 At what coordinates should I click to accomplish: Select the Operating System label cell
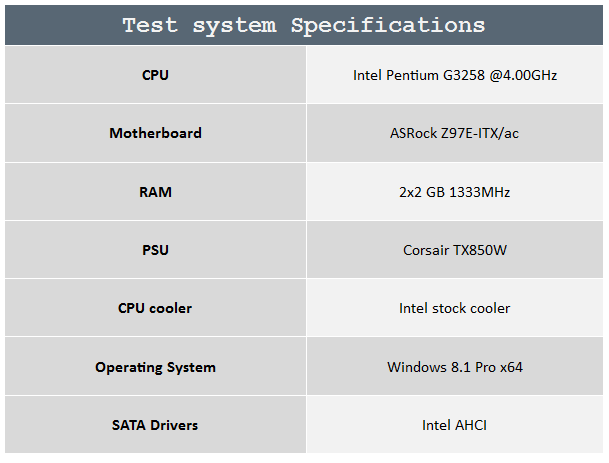155,367
